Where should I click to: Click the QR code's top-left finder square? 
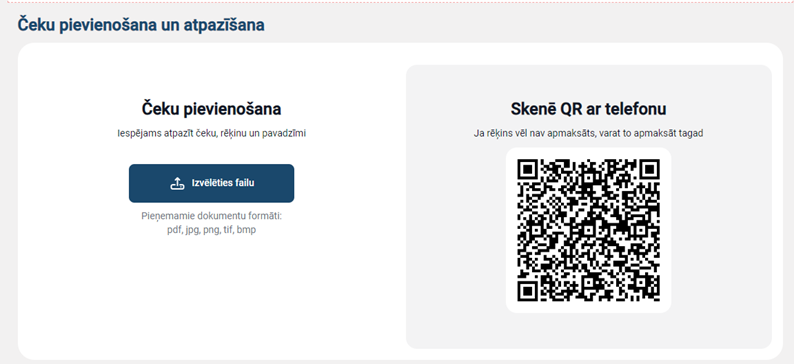(527, 169)
